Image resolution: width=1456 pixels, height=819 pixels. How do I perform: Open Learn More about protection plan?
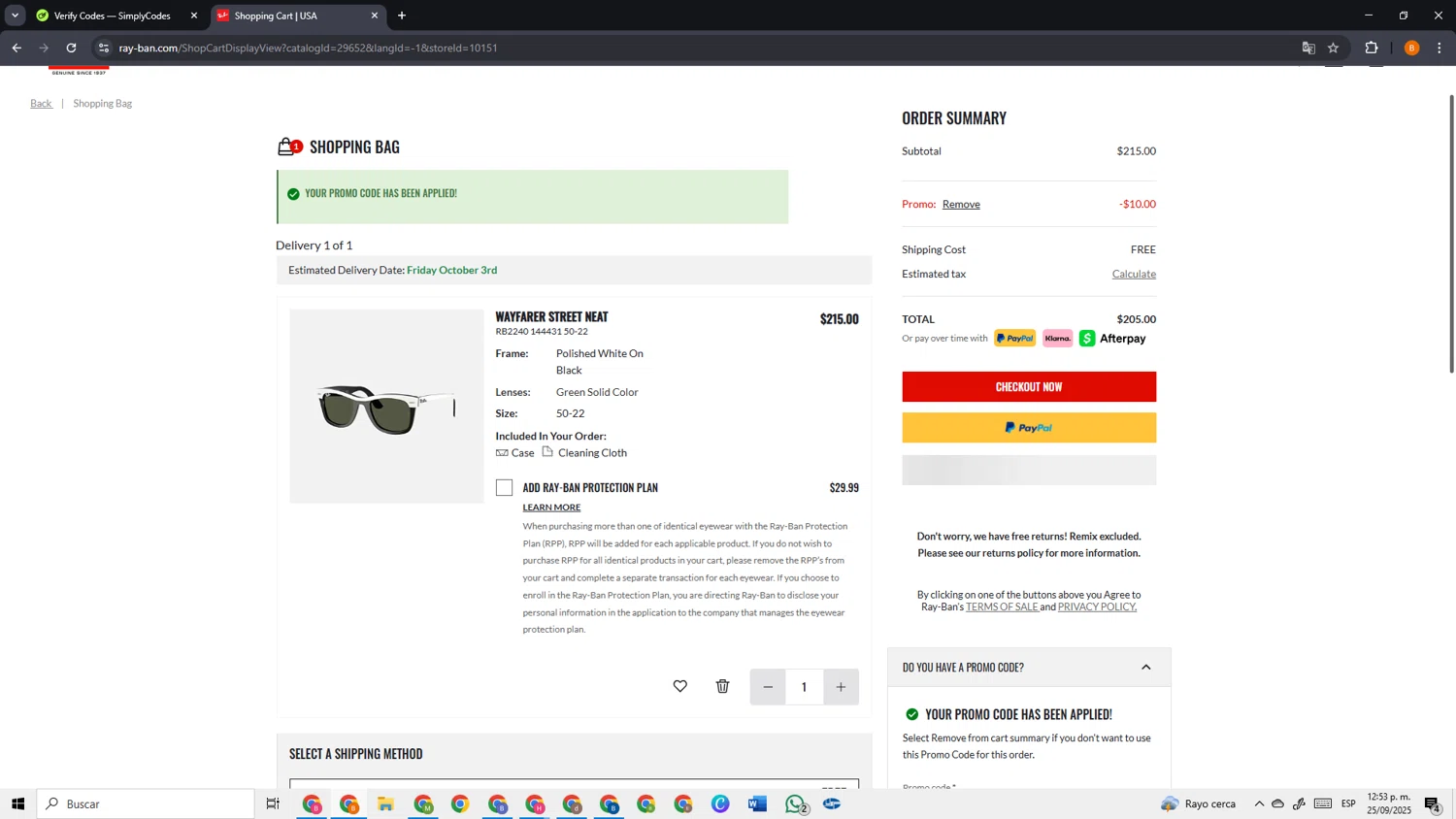click(551, 508)
